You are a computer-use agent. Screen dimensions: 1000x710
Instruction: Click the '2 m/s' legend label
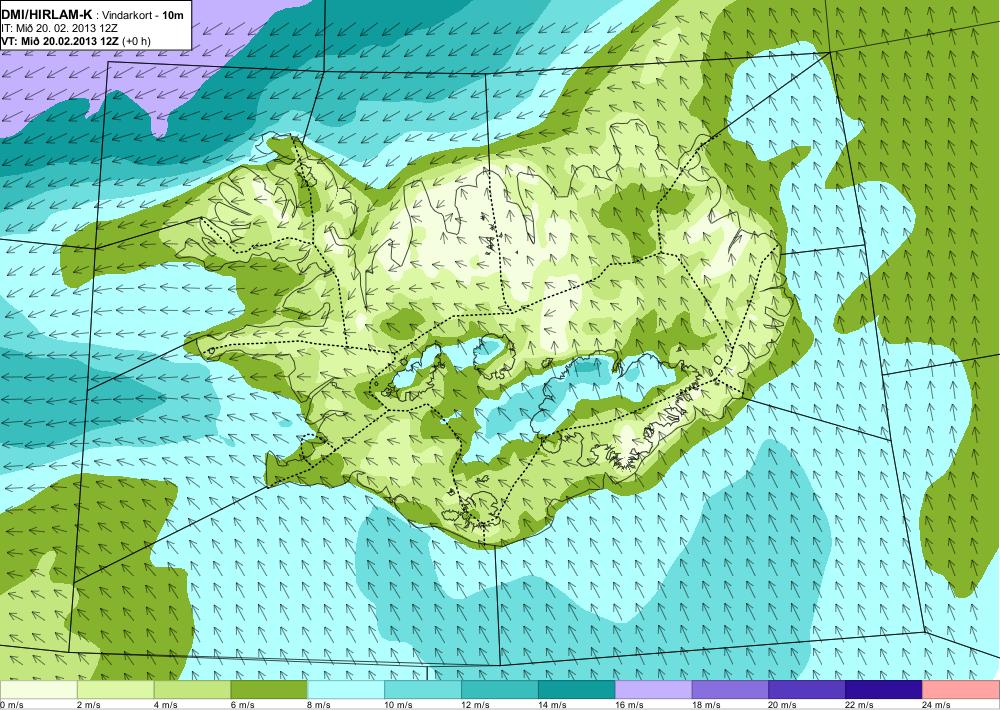click(x=89, y=705)
